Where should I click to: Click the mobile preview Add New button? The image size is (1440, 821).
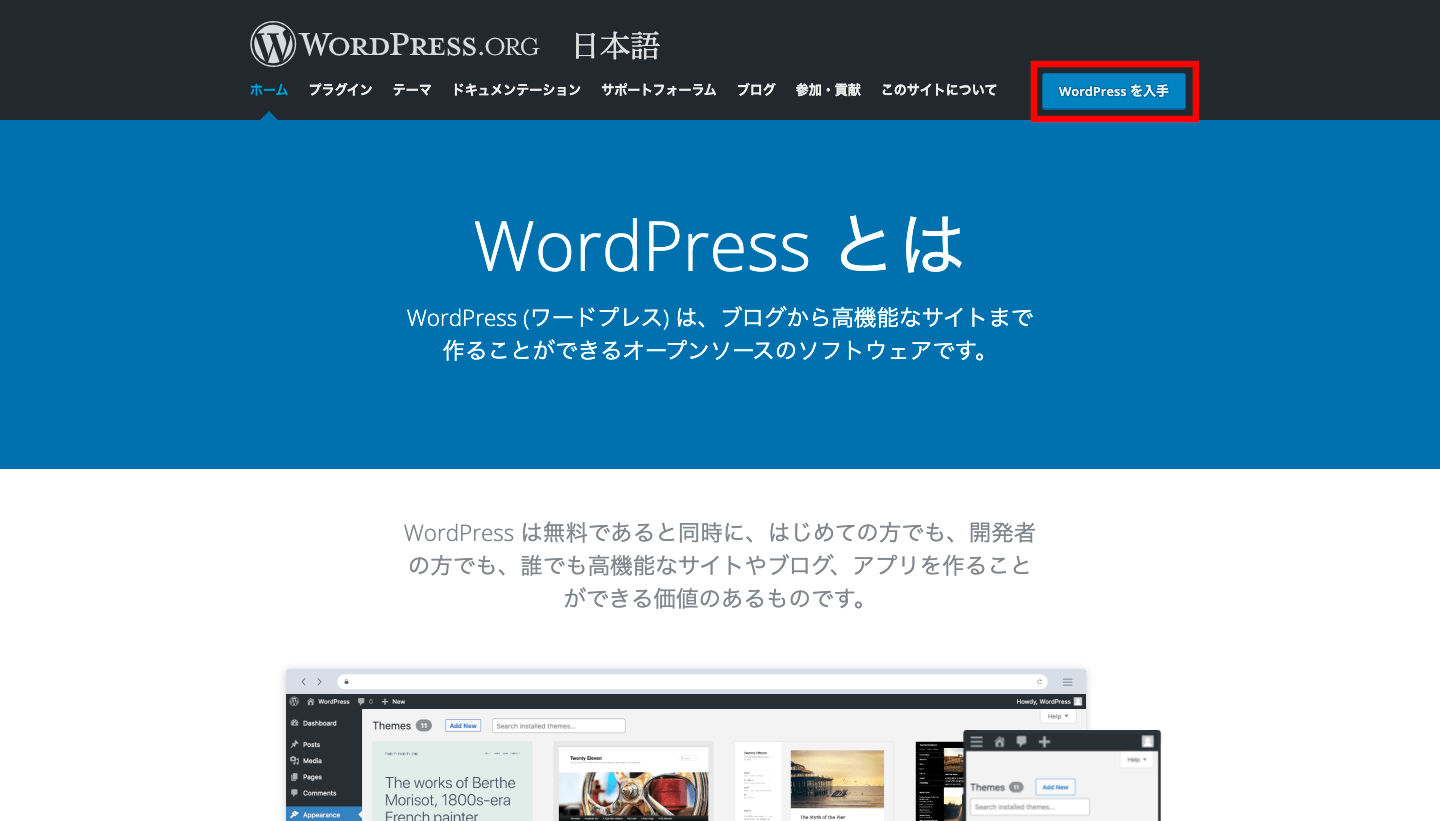click(1055, 787)
